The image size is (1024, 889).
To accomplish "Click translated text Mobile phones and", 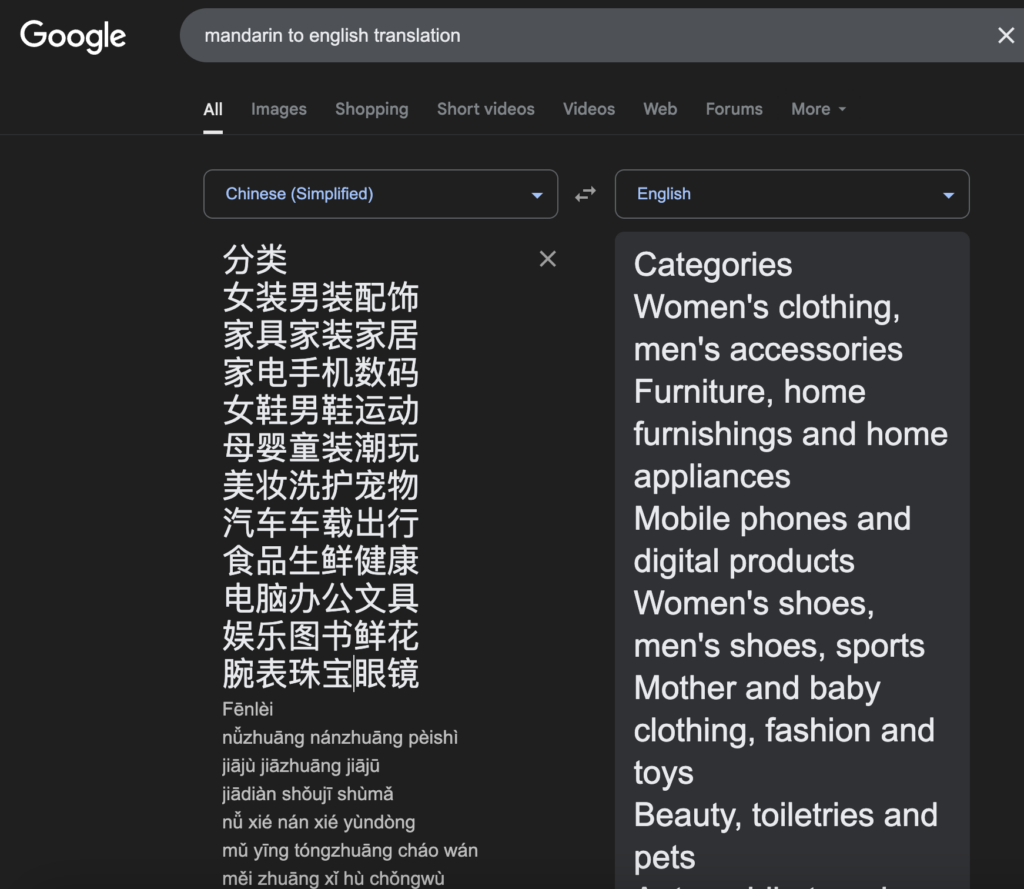I will point(773,519).
